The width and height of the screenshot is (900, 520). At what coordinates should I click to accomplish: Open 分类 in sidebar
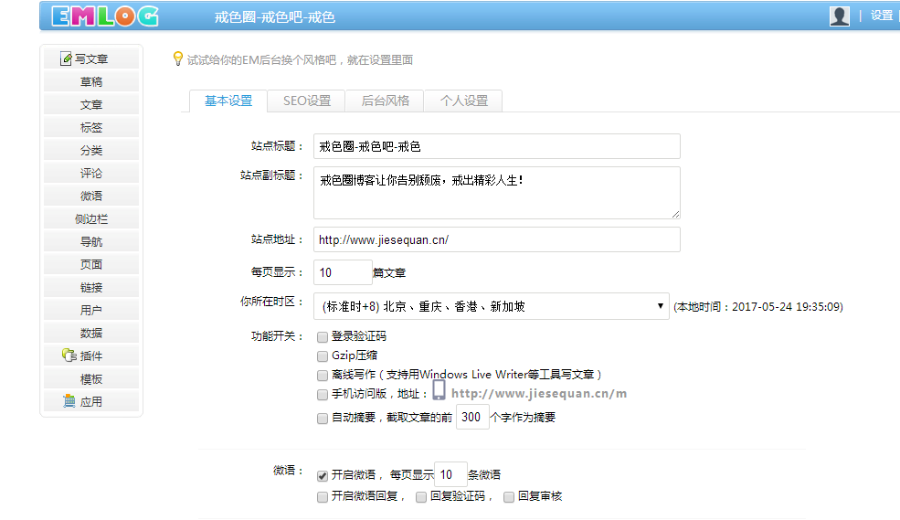(x=91, y=150)
